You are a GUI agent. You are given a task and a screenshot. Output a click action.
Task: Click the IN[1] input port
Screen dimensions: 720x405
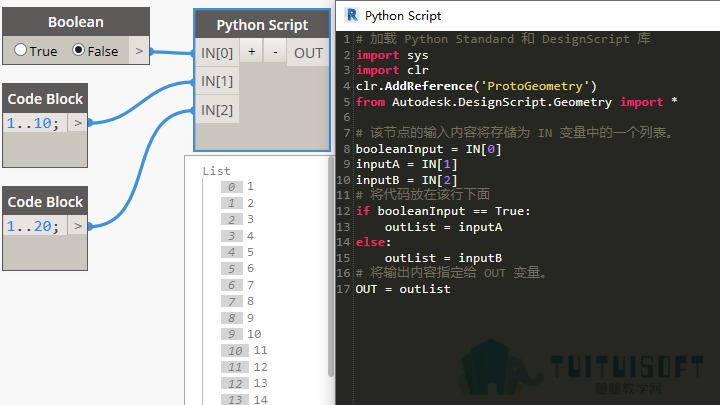tap(217, 81)
